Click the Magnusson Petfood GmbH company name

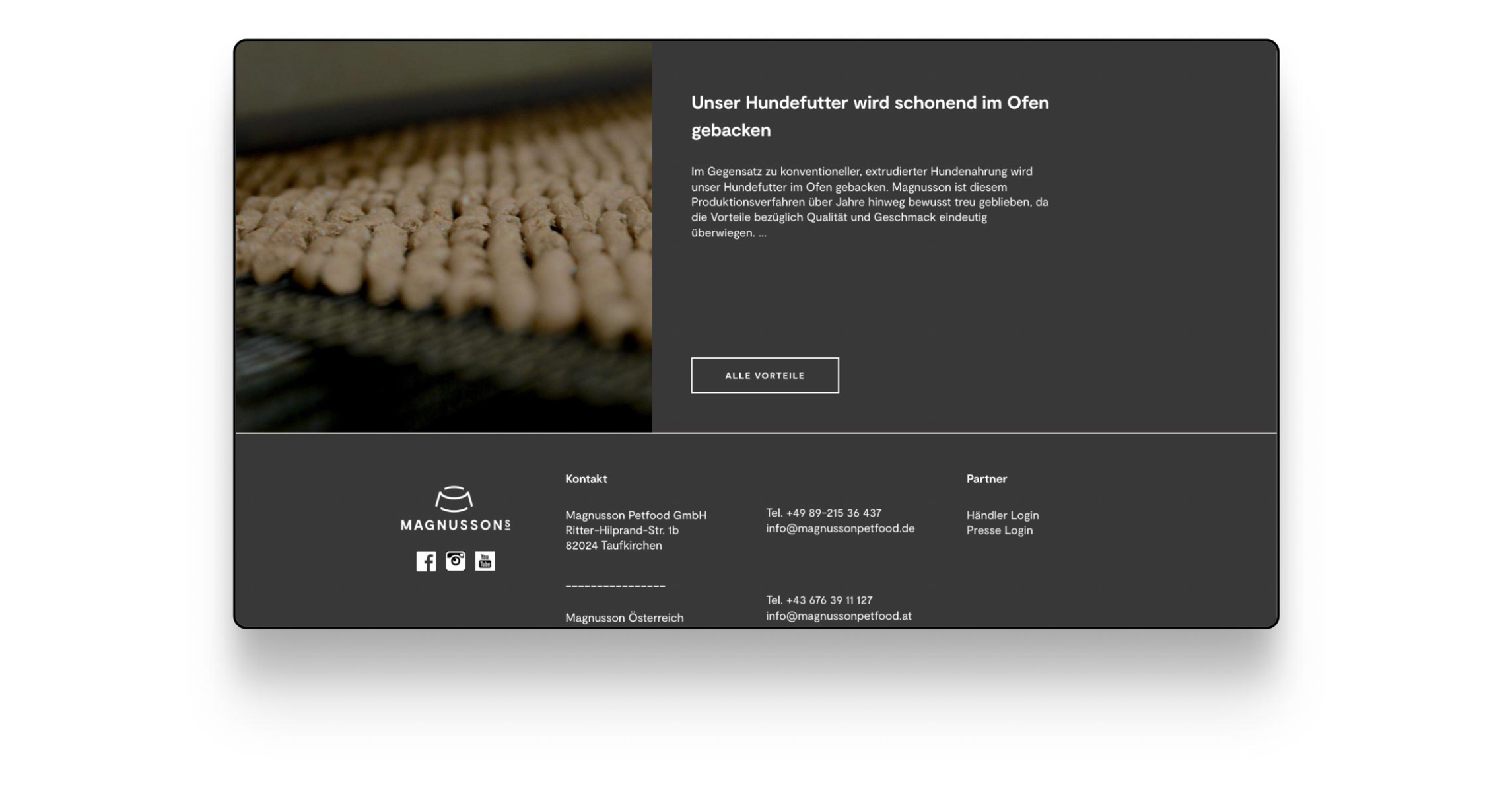635,515
